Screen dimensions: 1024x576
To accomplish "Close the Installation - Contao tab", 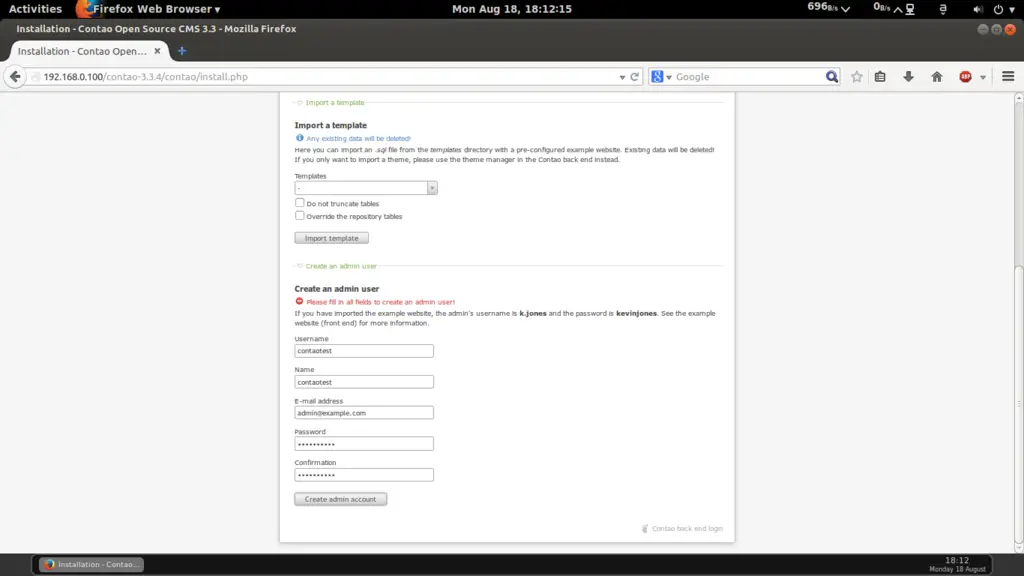I will tap(157, 51).
